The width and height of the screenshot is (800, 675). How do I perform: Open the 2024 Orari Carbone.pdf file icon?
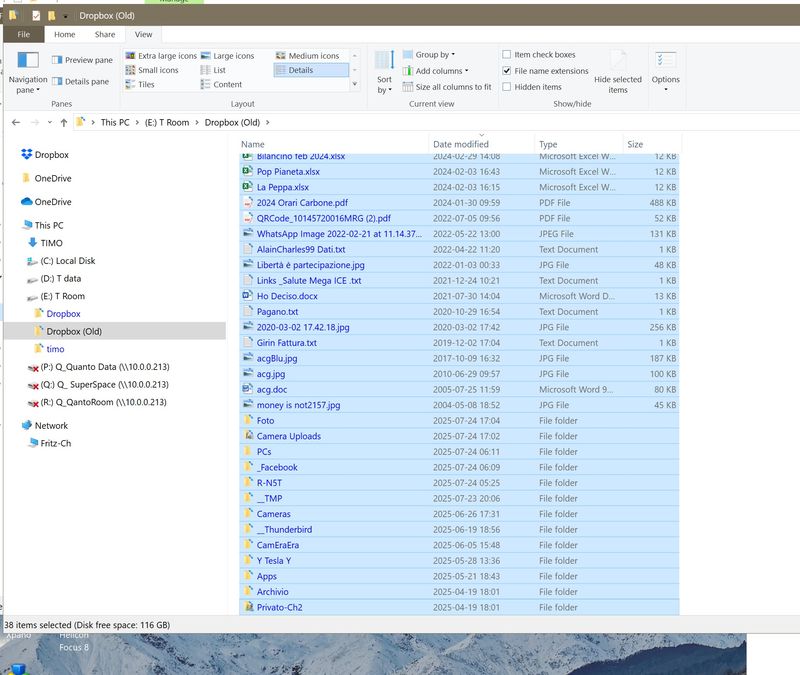pyautogui.click(x=248, y=202)
